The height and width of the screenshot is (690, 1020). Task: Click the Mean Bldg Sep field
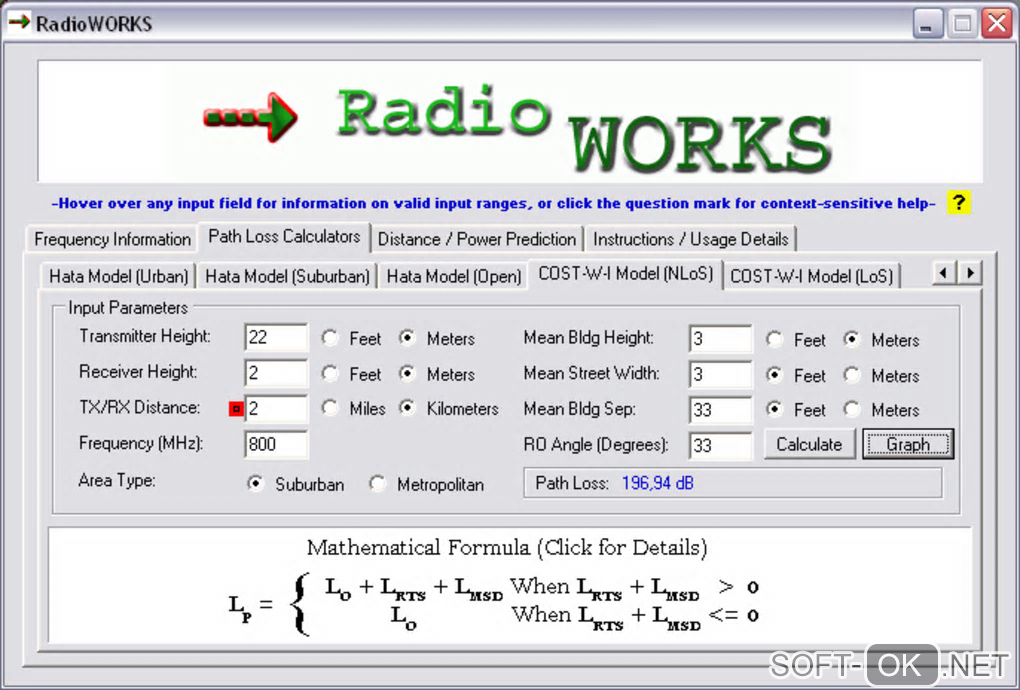(720, 410)
